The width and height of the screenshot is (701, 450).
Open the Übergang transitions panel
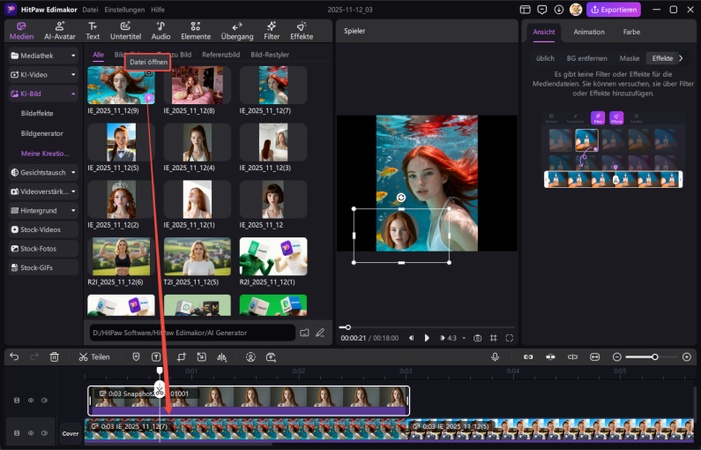coord(236,29)
